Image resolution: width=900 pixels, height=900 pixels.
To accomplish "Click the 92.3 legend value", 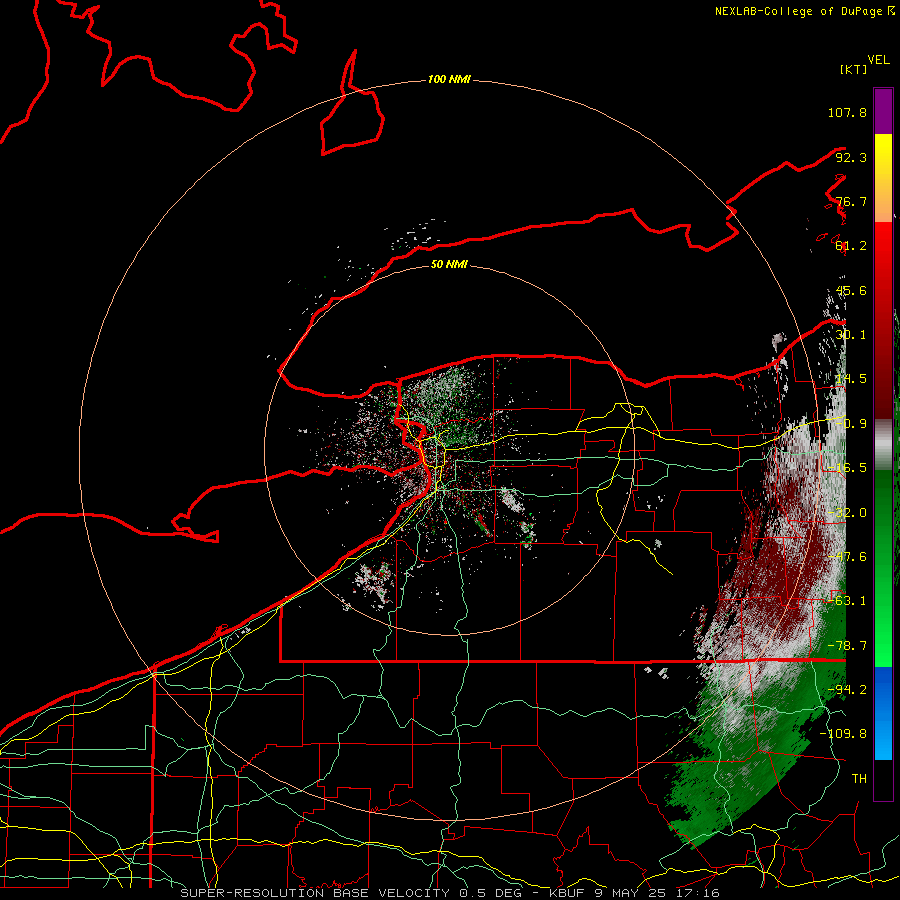I will pos(851,157).
